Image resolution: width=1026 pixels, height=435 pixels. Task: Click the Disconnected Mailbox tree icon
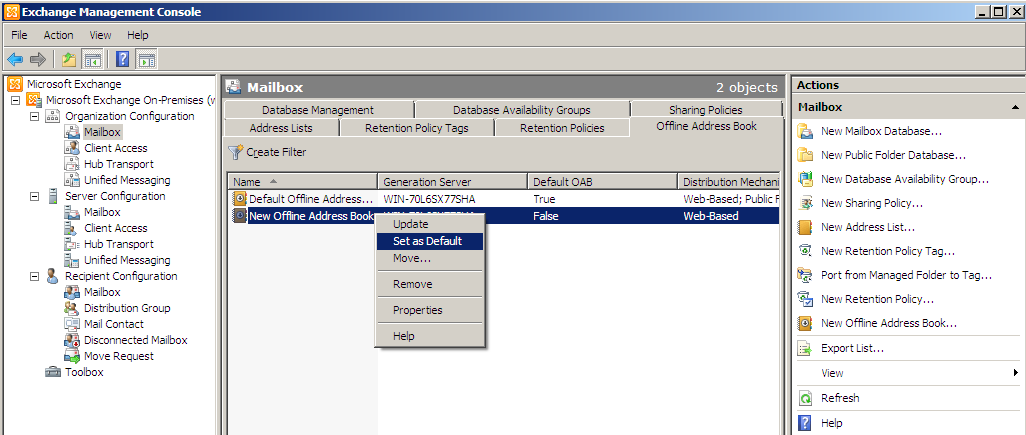(x=72, y=340)
